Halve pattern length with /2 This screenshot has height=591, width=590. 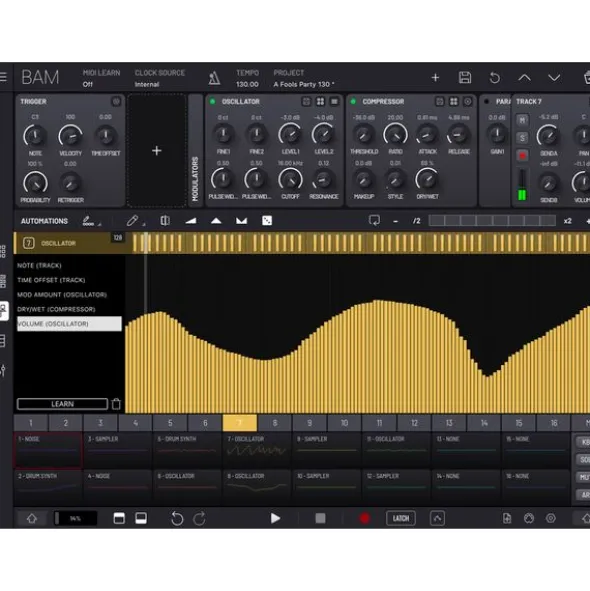point(416,221)
